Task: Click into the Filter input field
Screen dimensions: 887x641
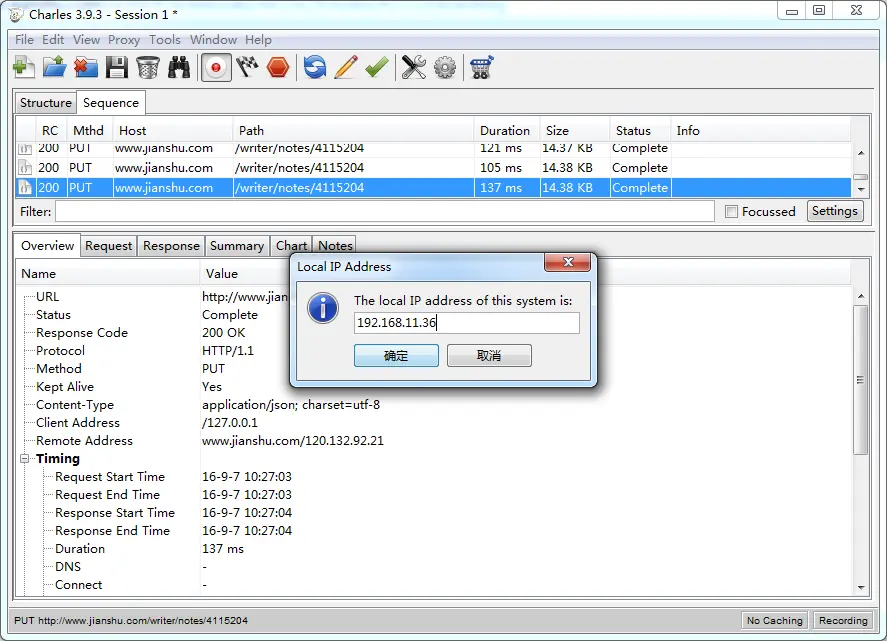Action: (385, 212)
